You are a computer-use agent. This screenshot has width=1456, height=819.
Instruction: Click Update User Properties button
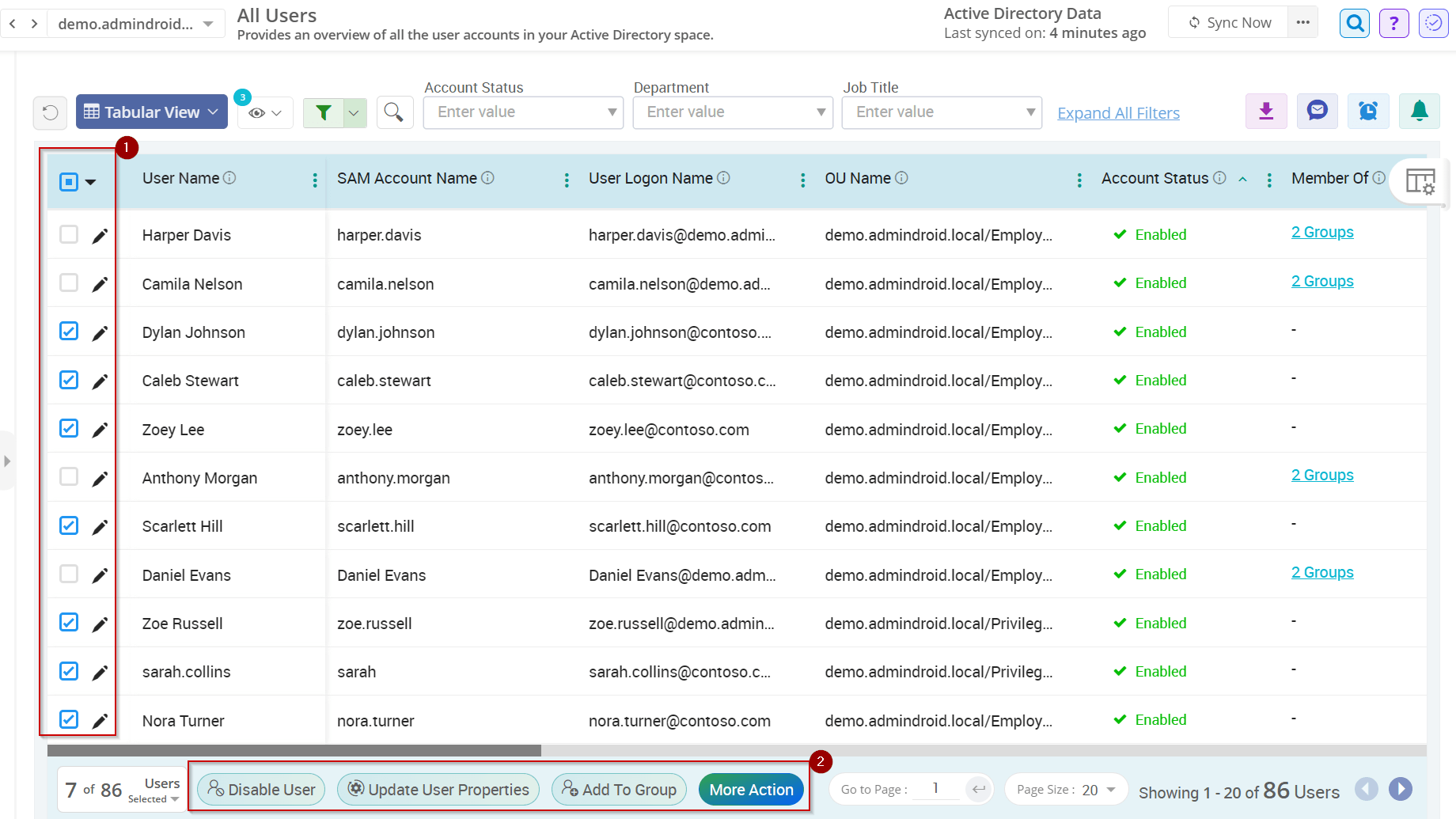pos(438,789)
